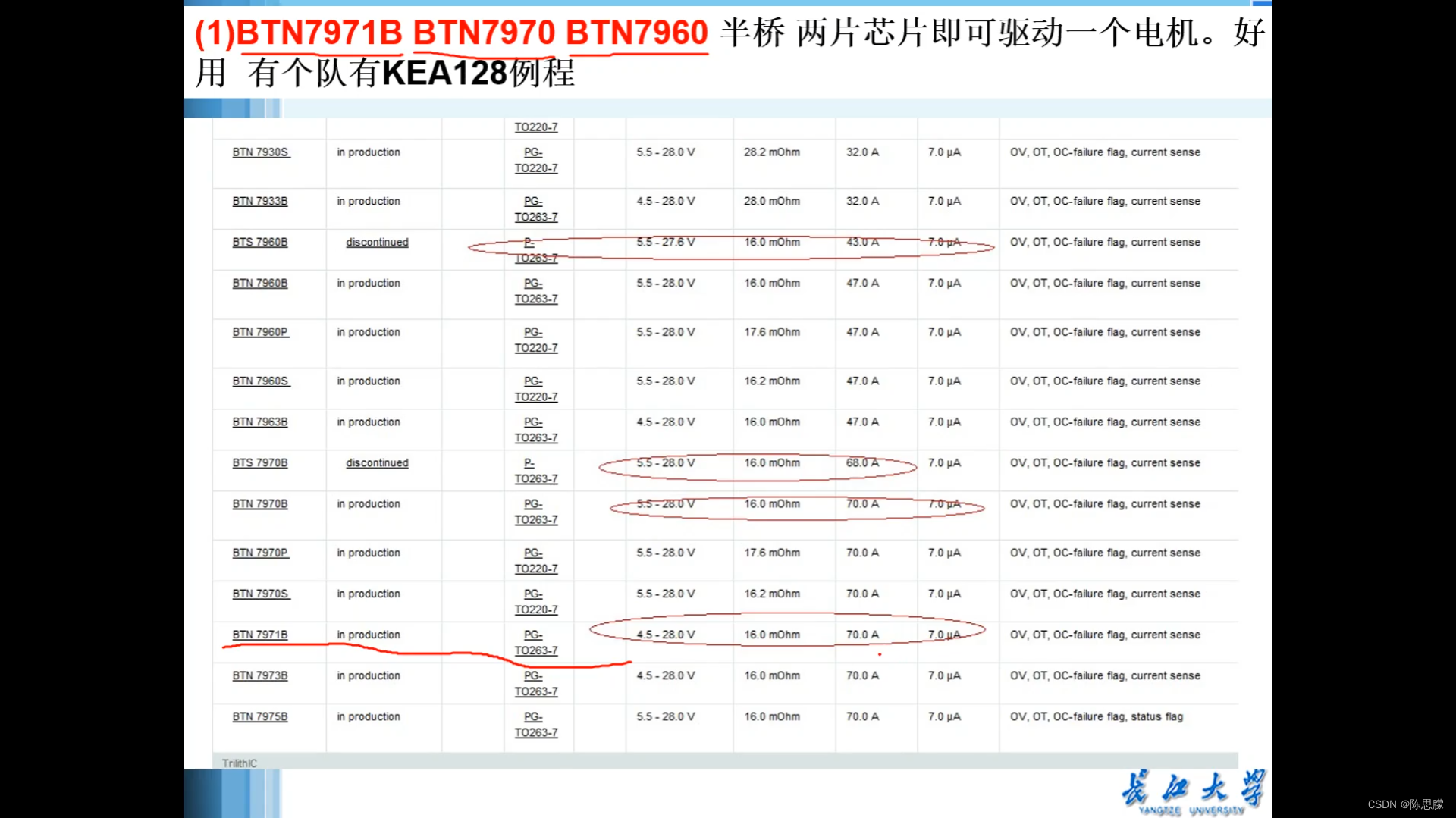The image size is (1456, 818).
Task: Open the BTN 7960S product link
Action: click(261, 381)
